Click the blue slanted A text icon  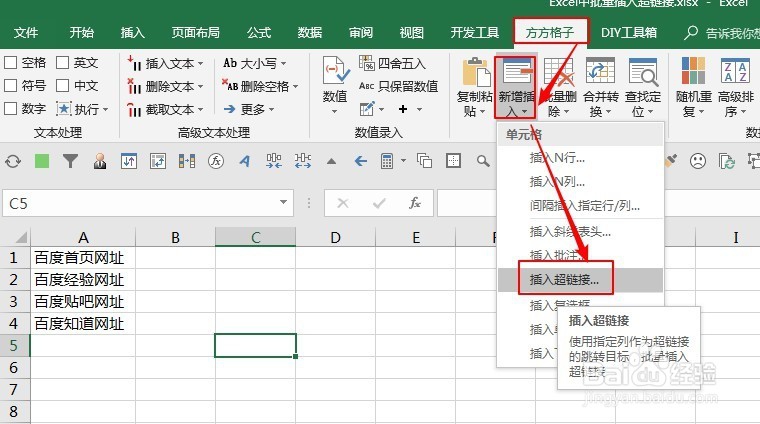[x=245, y=161]
